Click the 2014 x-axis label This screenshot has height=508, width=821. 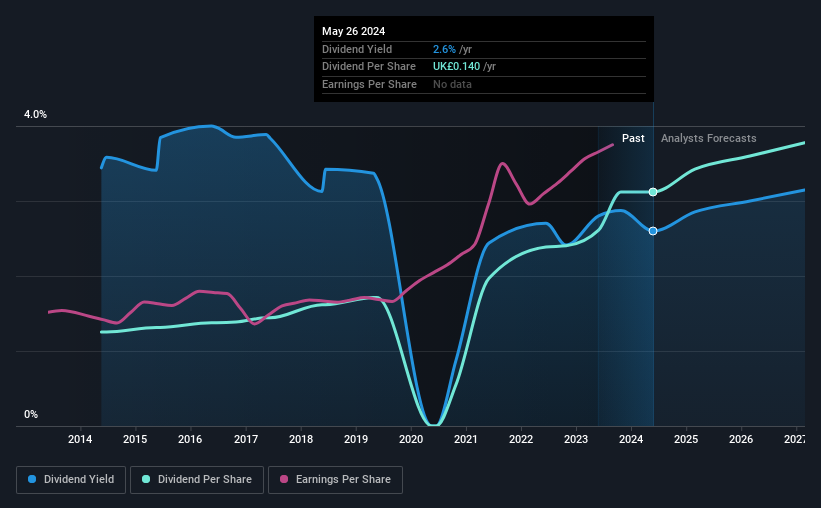80,439
